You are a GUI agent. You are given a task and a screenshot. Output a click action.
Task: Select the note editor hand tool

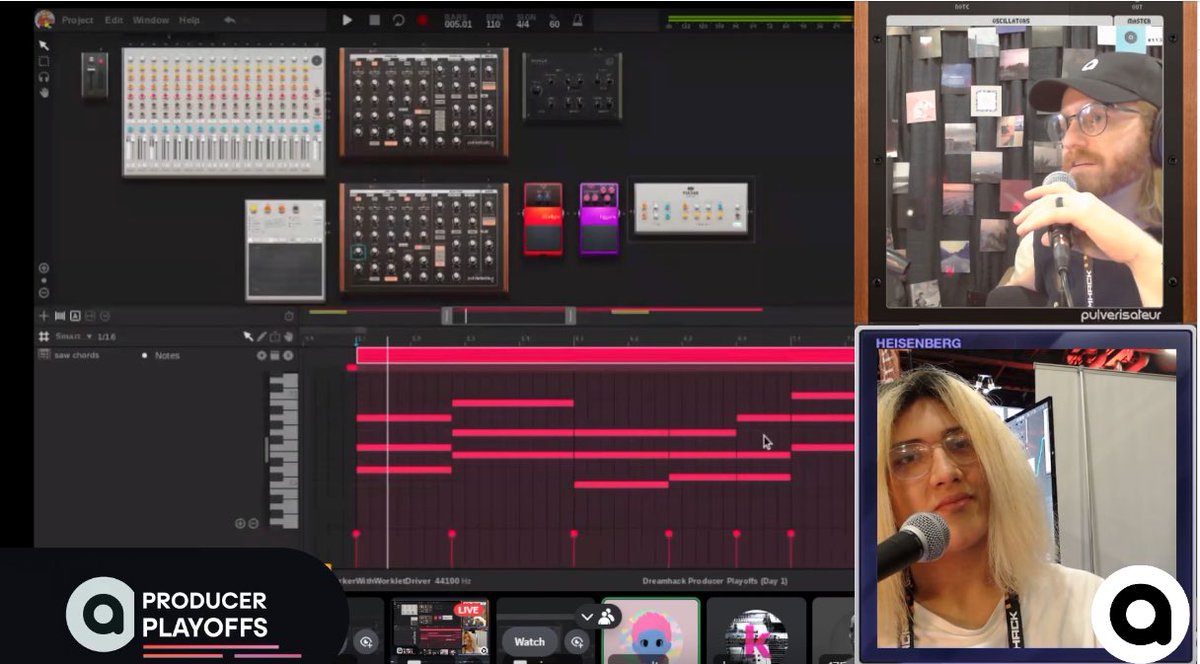coord(288,337)
